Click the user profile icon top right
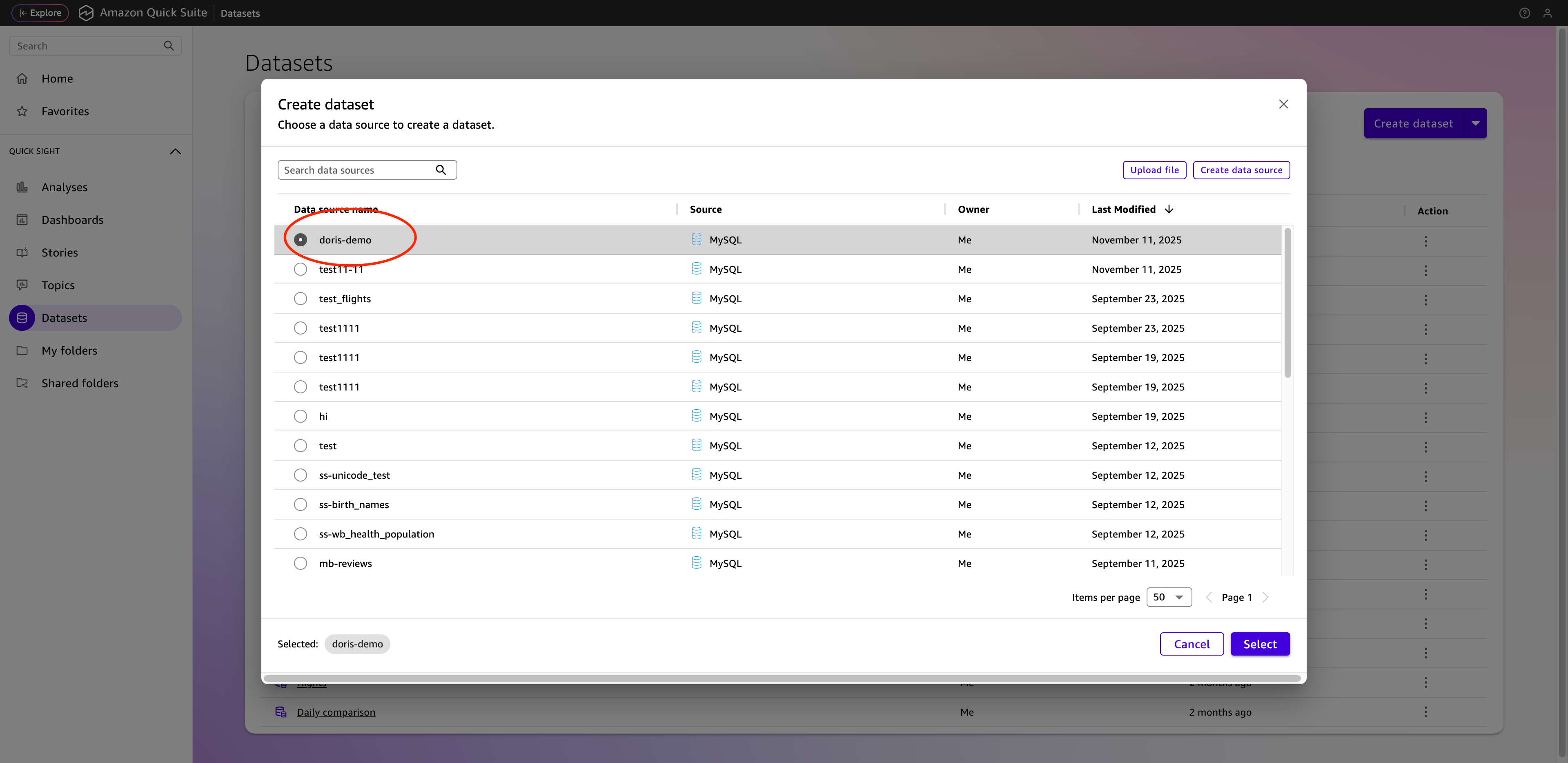The image size is (1568, 763). coord(1548,12)
